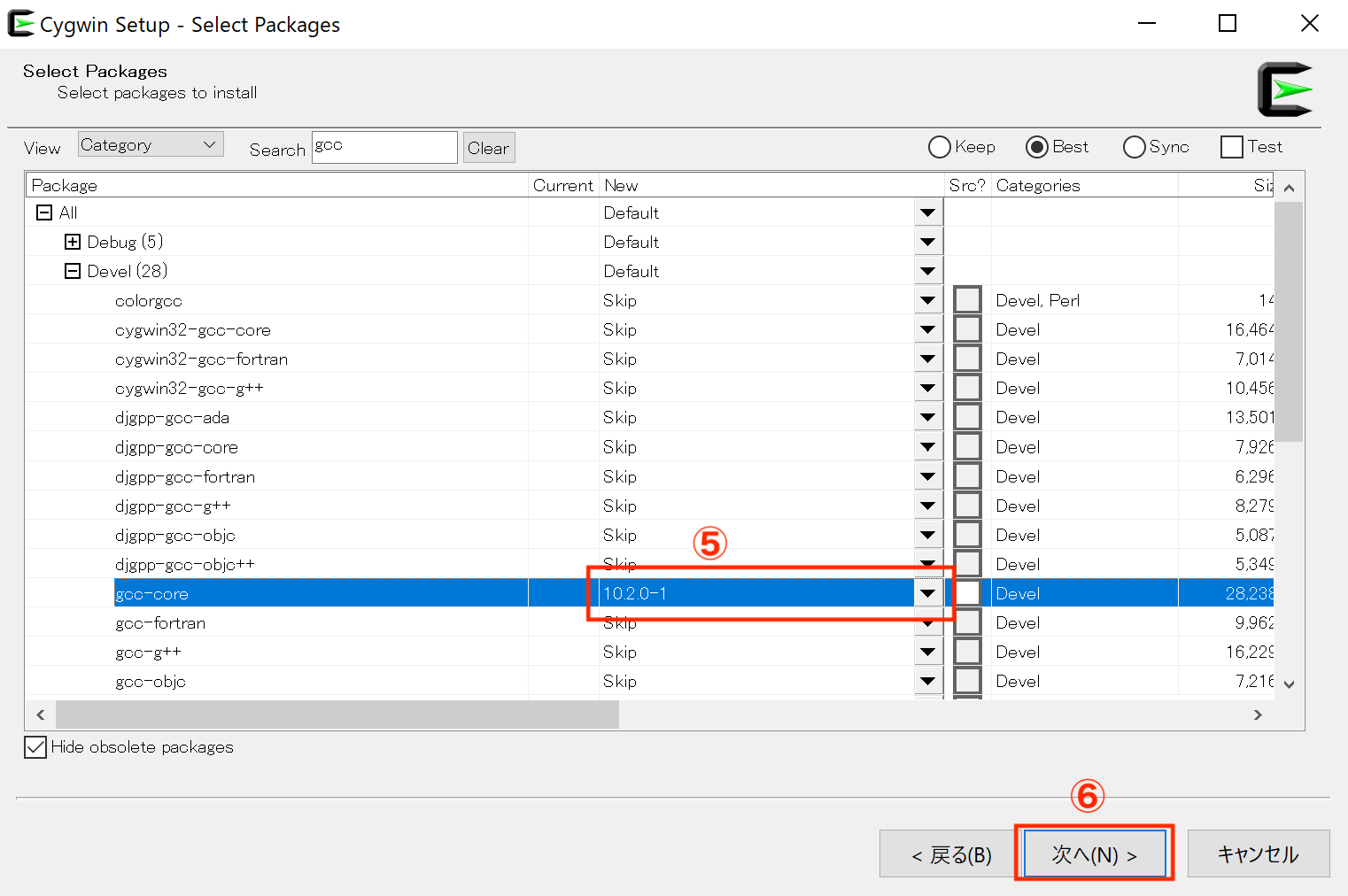
Task: Open the version dropdown for gcc-g++
Action: click(x=927, y=652)
